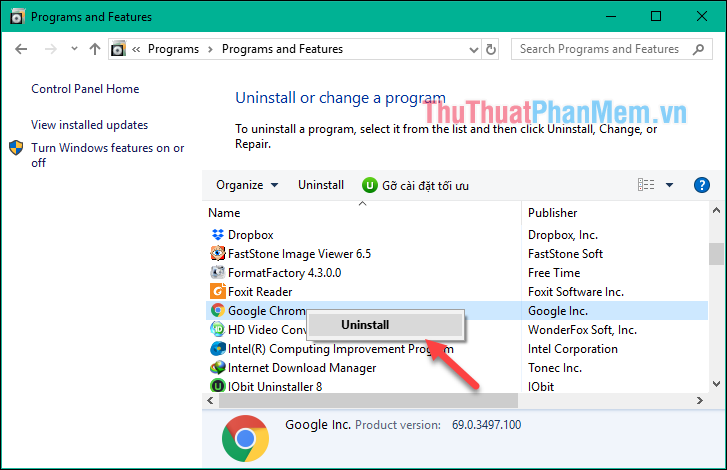Screen dimensions: 727x470
Task: Click the forward navigation arrow
Action: click(50, 49)
